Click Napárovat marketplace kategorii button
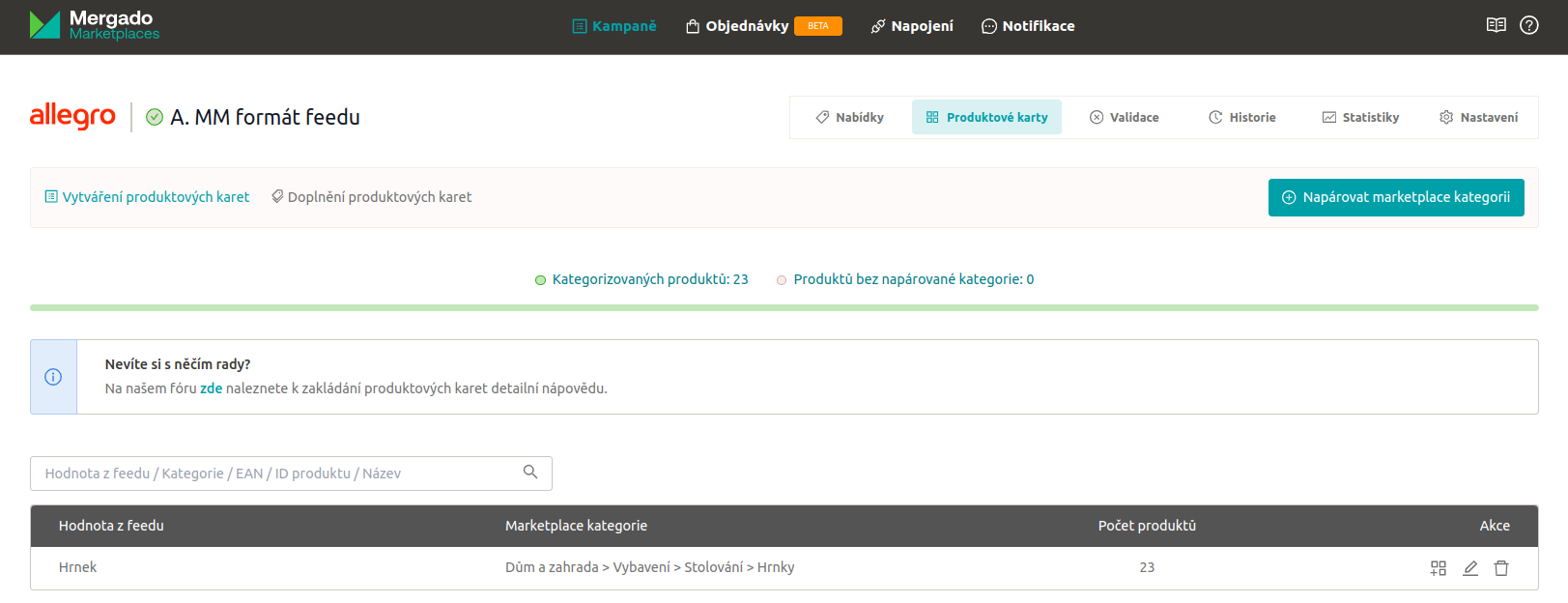The height and width of the screenshot is (603, 1568). pyautogui.click(x=1395, y=197)
